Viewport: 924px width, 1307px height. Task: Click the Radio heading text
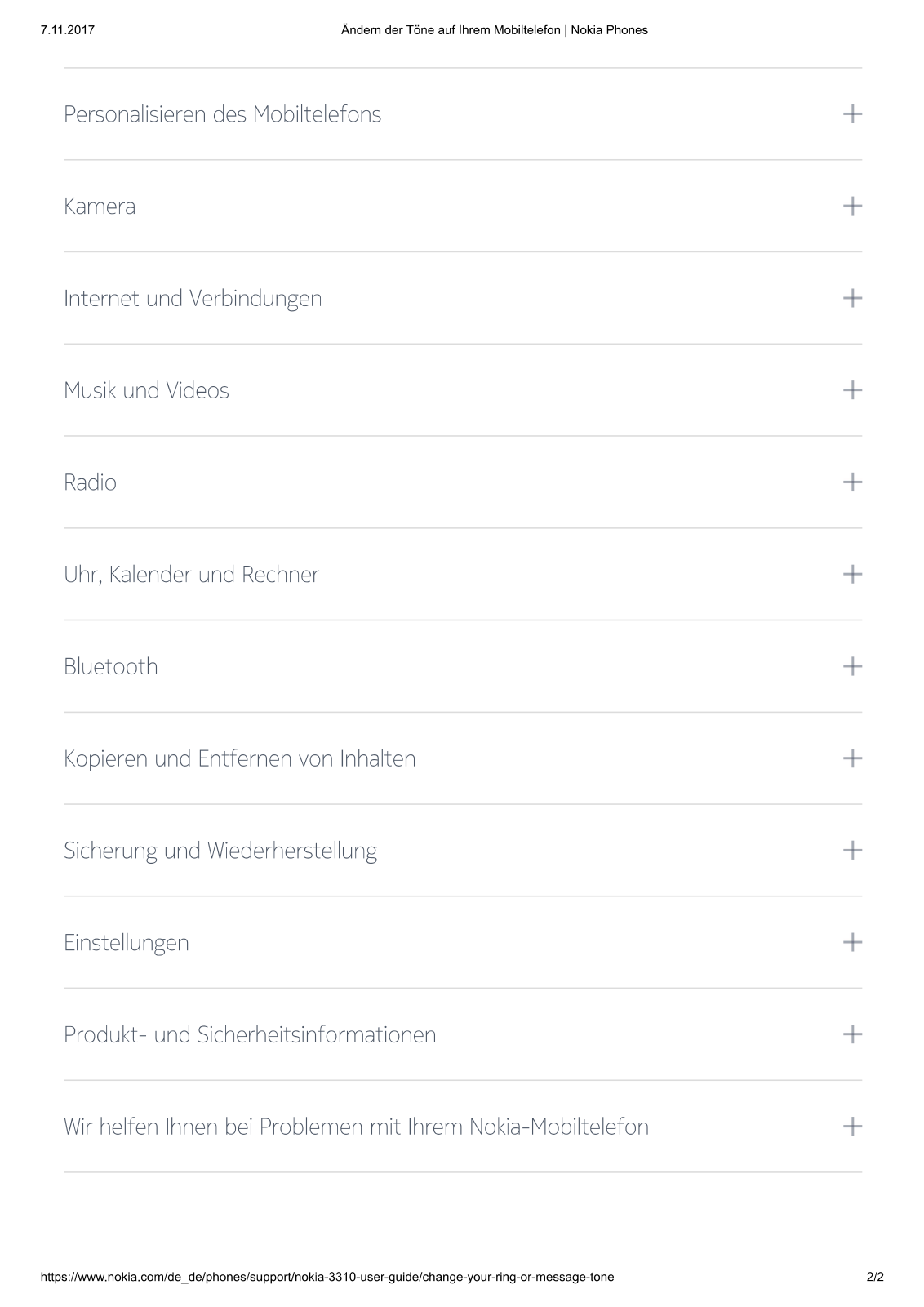(90, 482)
